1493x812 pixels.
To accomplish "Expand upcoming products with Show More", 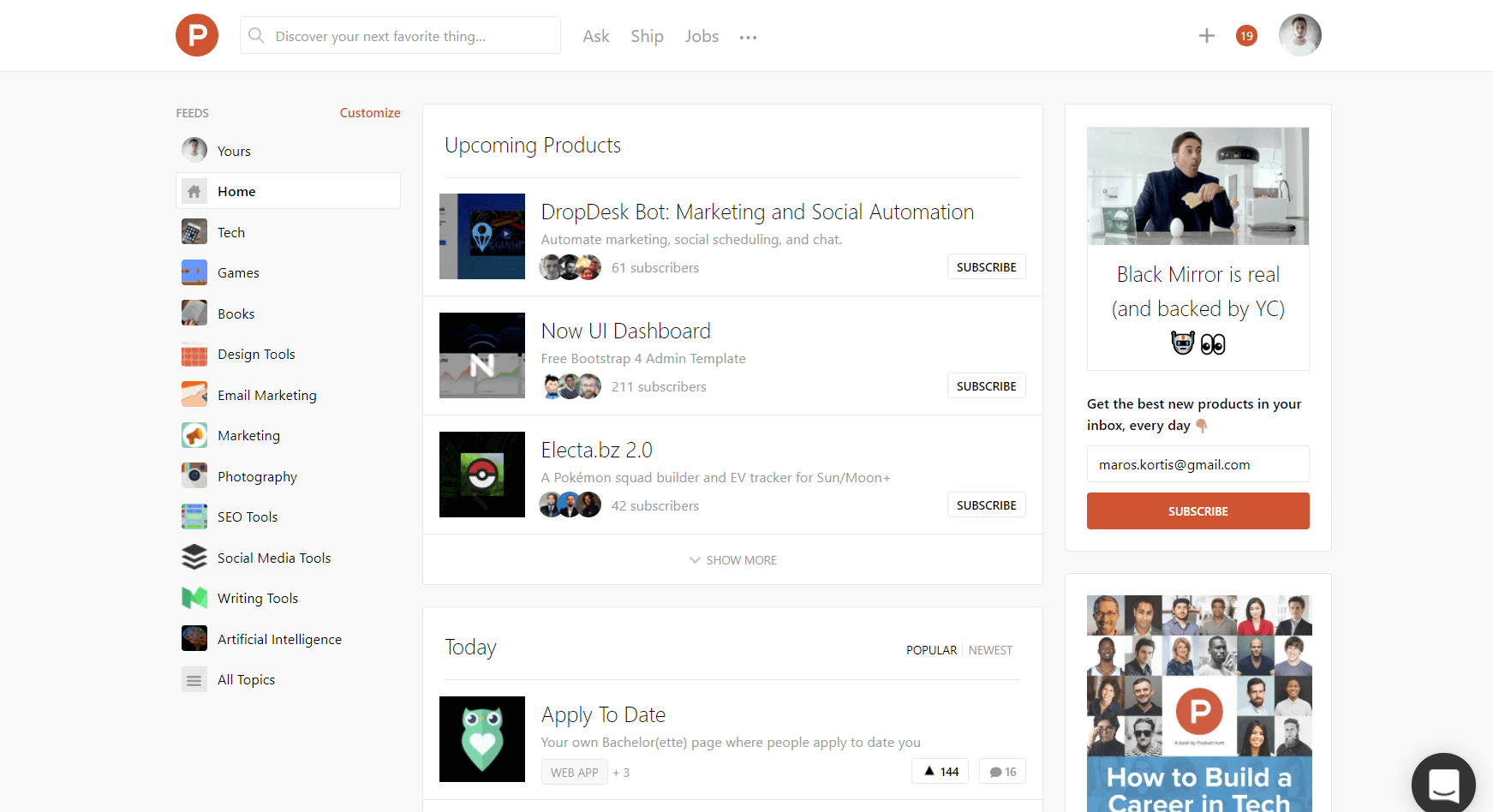I will (x=733, y=560).
